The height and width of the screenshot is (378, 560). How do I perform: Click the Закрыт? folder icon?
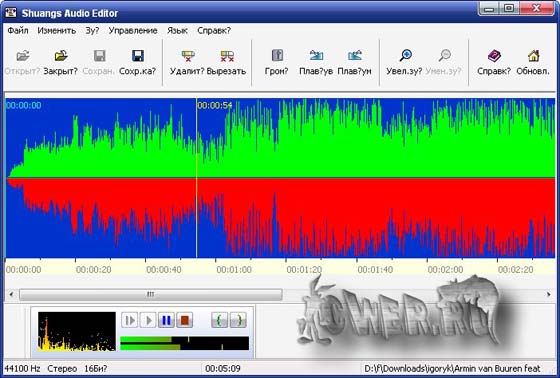61,56
